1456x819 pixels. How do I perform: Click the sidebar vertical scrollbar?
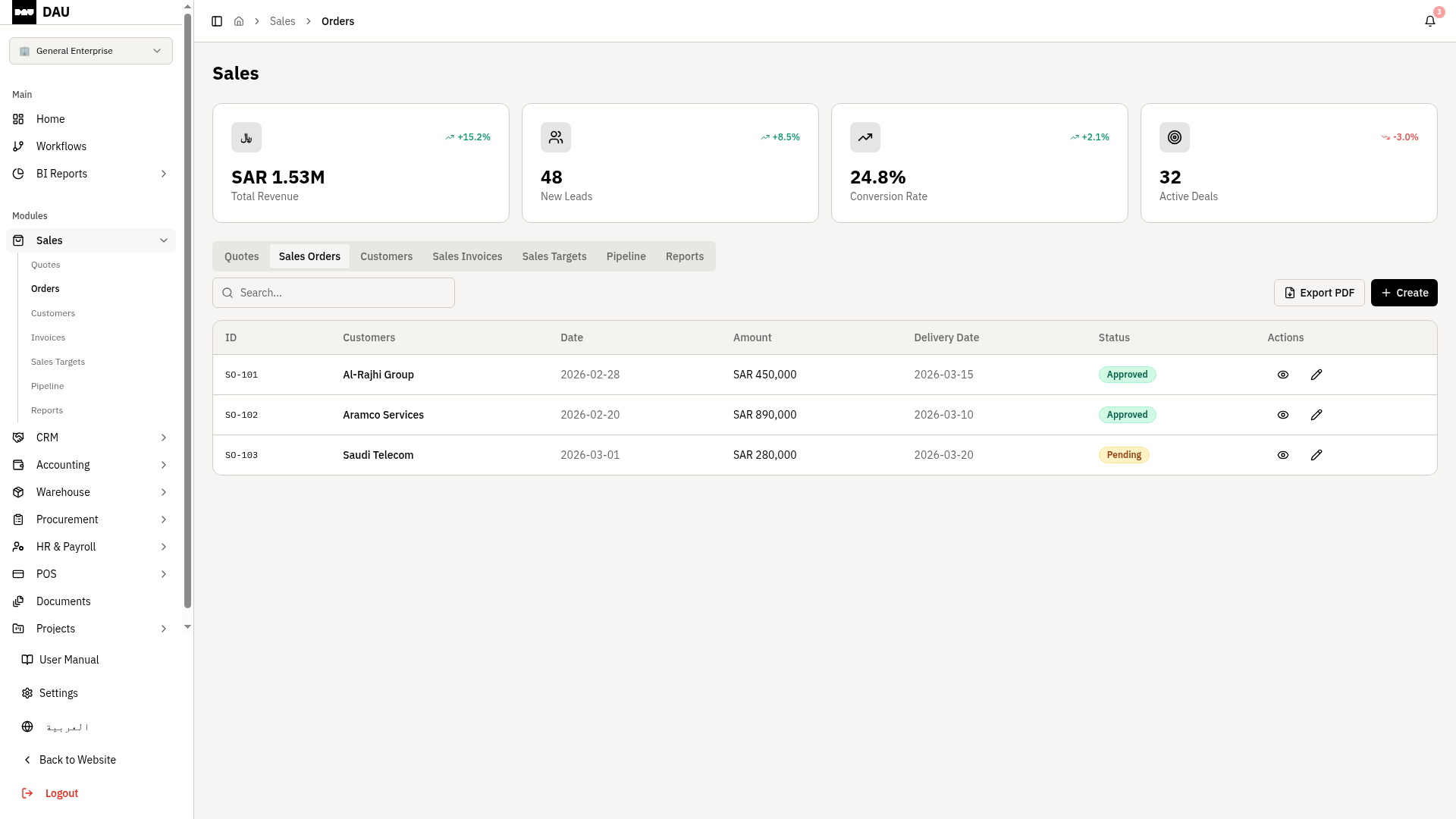(187, 303)
